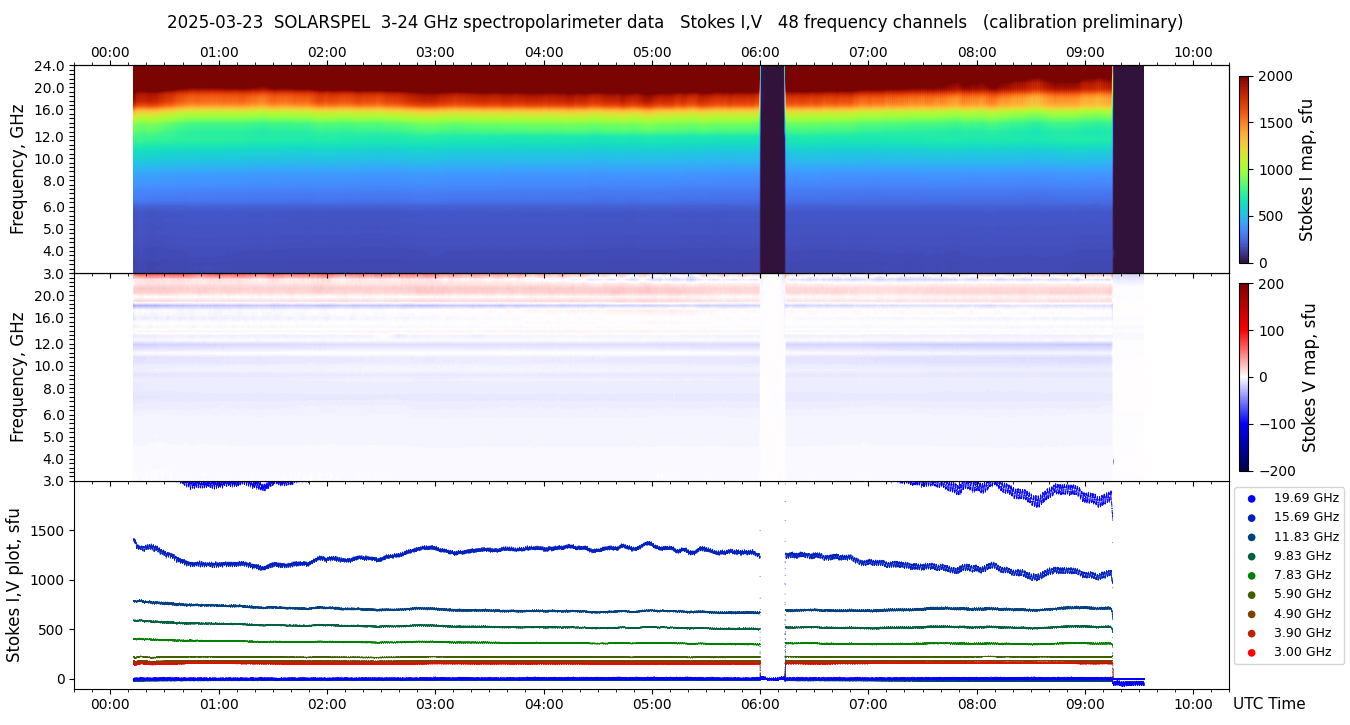Image resolution: width=1350 pixels, height=725 pixels.
Task: Click the dark data gap near 06:00 in Stokes I map
Action: click(772, 169)
